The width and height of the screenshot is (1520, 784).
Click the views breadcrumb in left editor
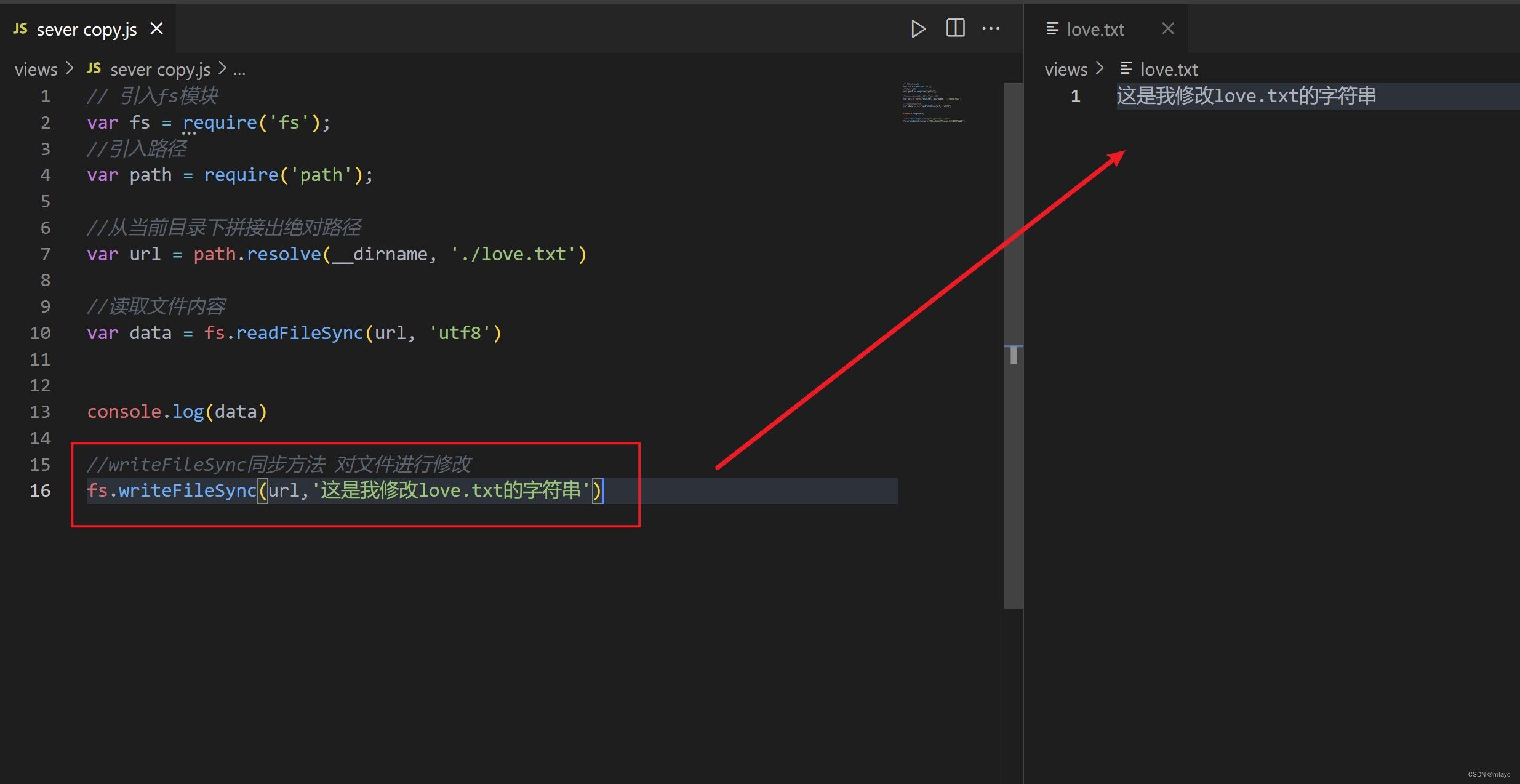(x=36, y=70)
